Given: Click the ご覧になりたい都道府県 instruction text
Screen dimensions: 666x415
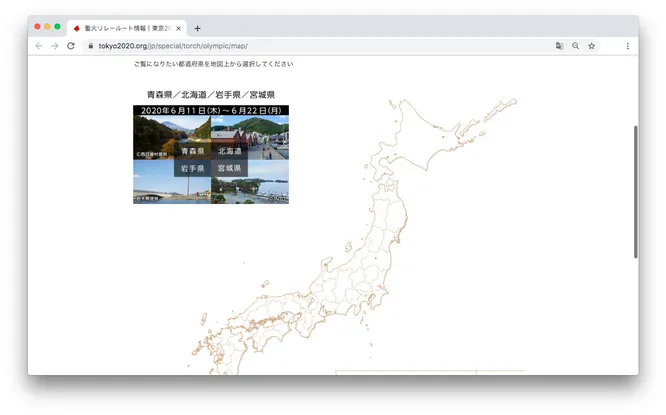Looking at the screenshot, I should [x=213, y=64].
